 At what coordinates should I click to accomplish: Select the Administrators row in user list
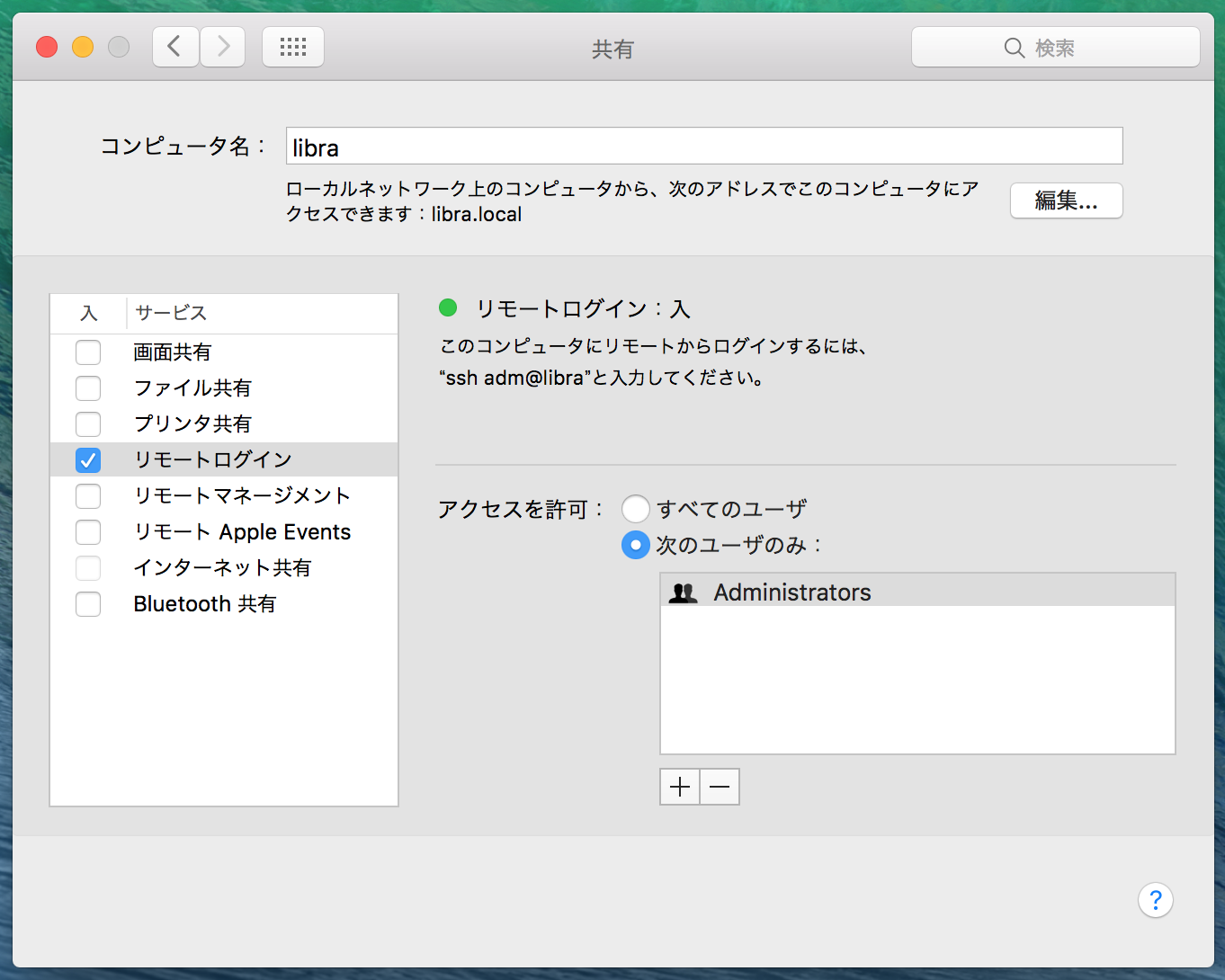pyautogui.click(x=917, y=592)
